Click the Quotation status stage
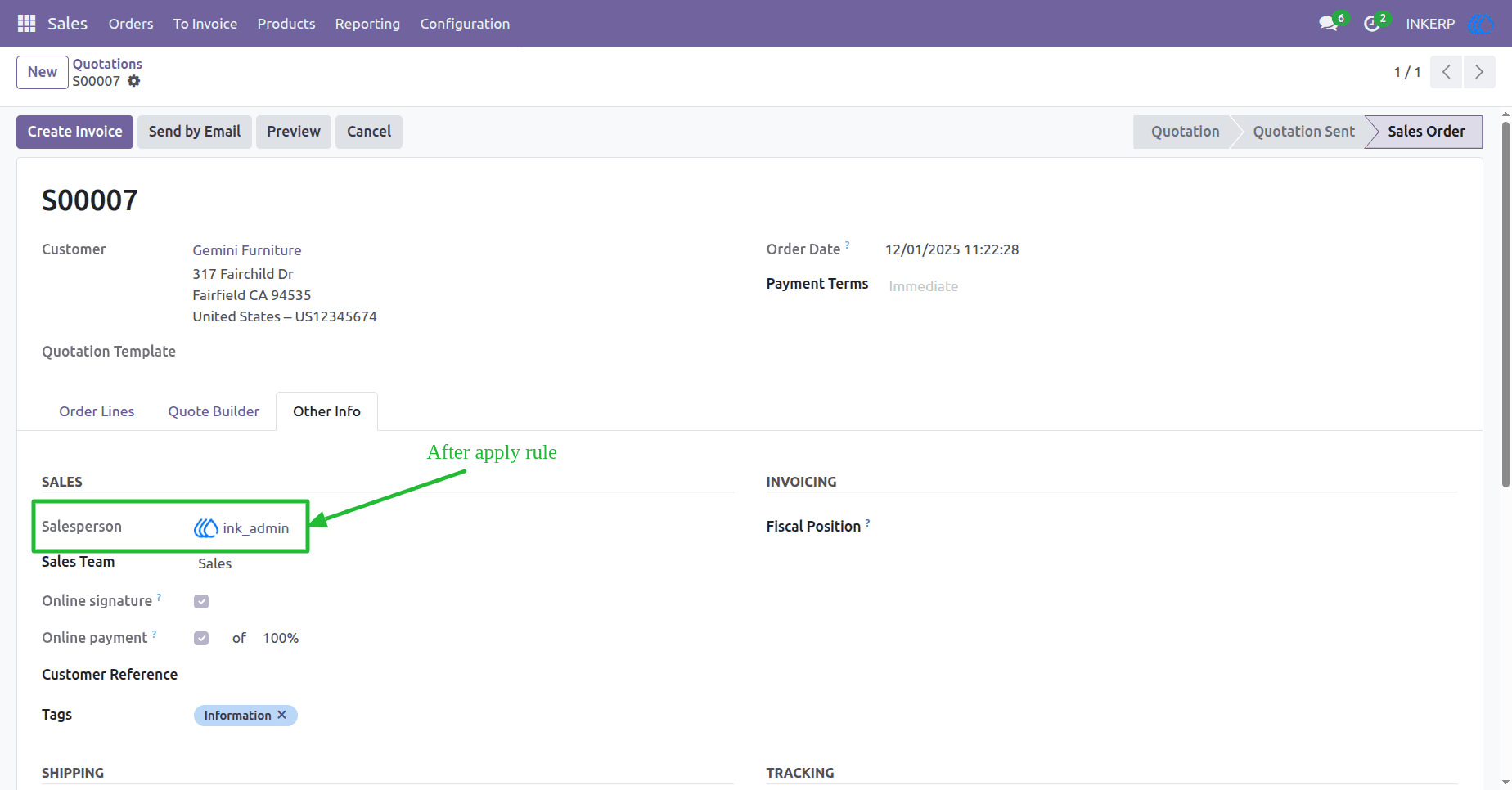This screenshot has width=1512, height=790. click(x=1185, y=132)
